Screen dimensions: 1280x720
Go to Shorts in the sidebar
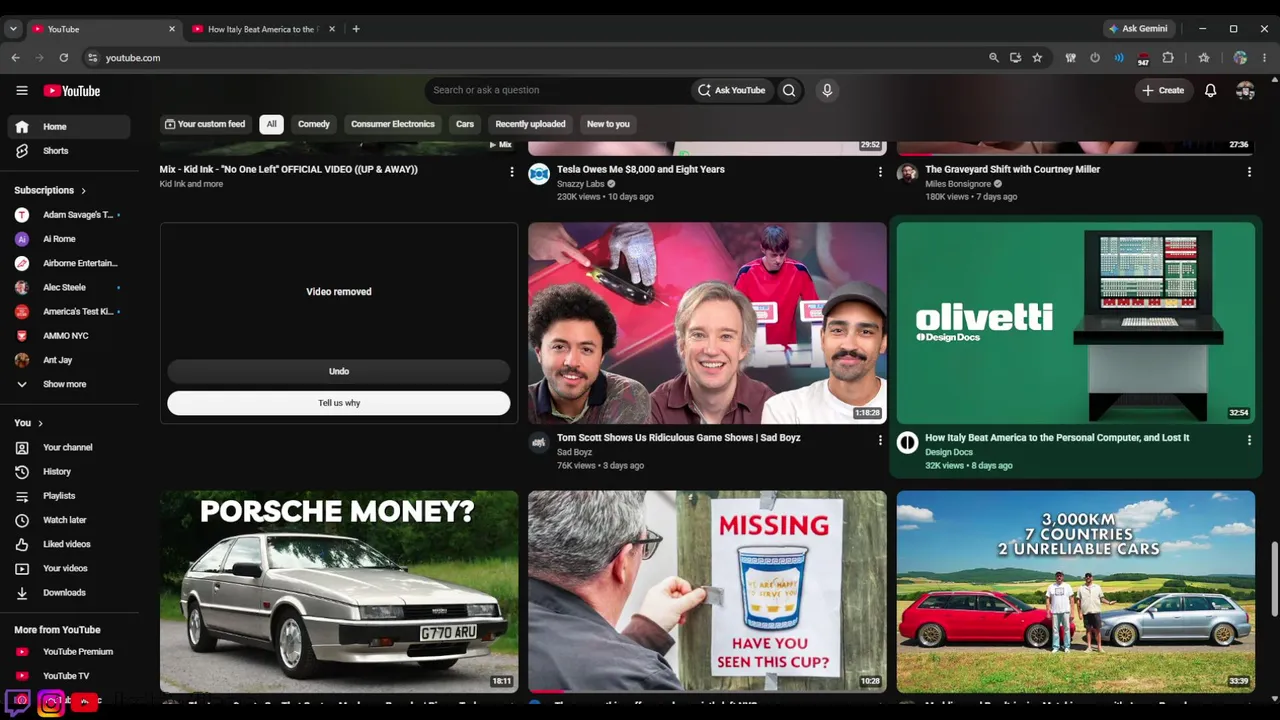point(70,151)
